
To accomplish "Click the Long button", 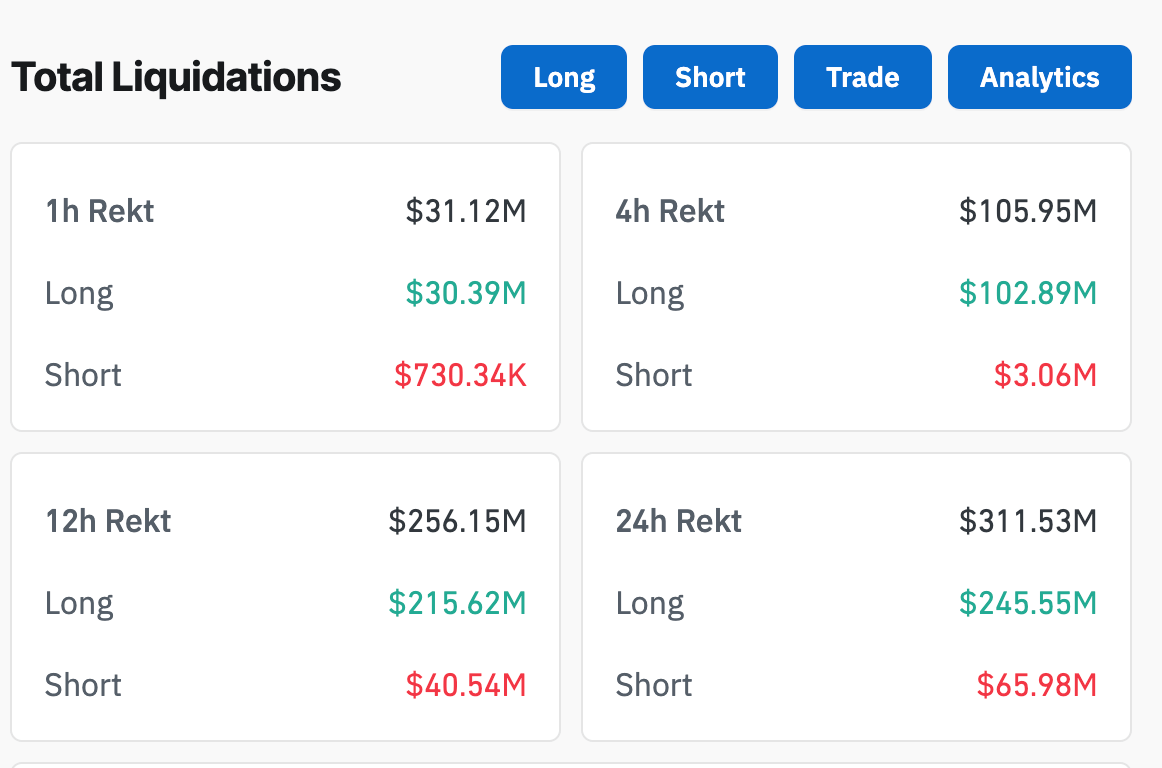I will click(x=564, y=77).
